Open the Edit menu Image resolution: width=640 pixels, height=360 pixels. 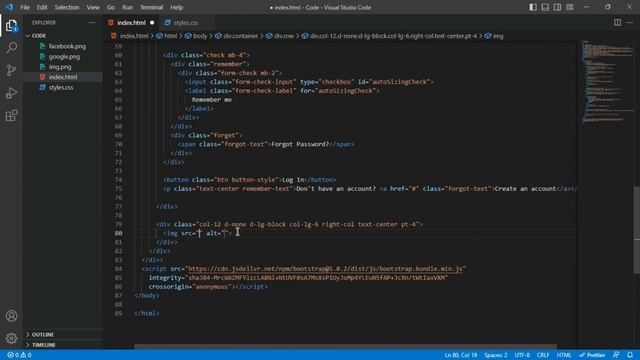[42, 7]
